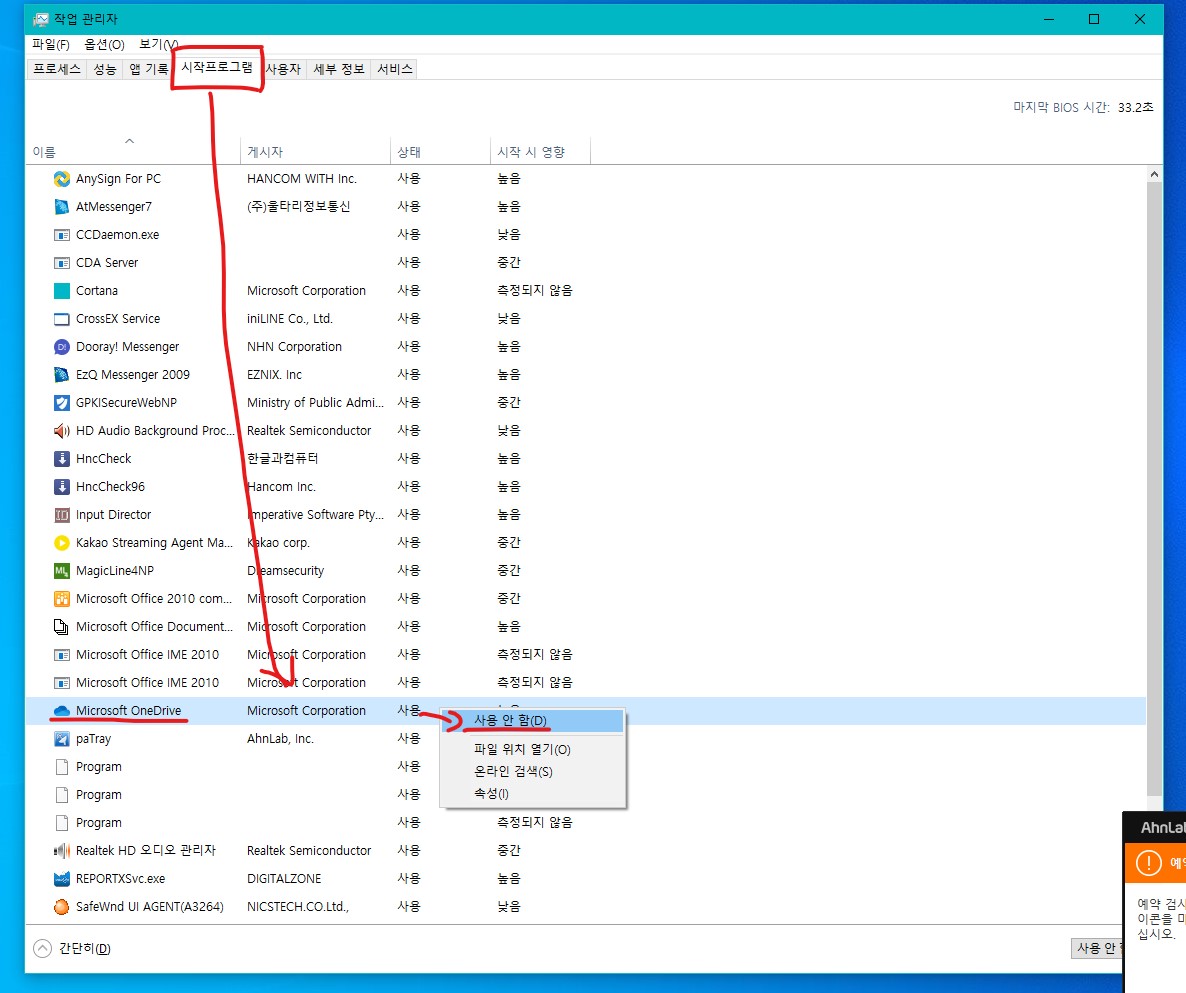The width and height of the screenshot is (1186, 993).
Task: Click Microsoft Office 2010 component icon
Action: [x=61, y=599]
